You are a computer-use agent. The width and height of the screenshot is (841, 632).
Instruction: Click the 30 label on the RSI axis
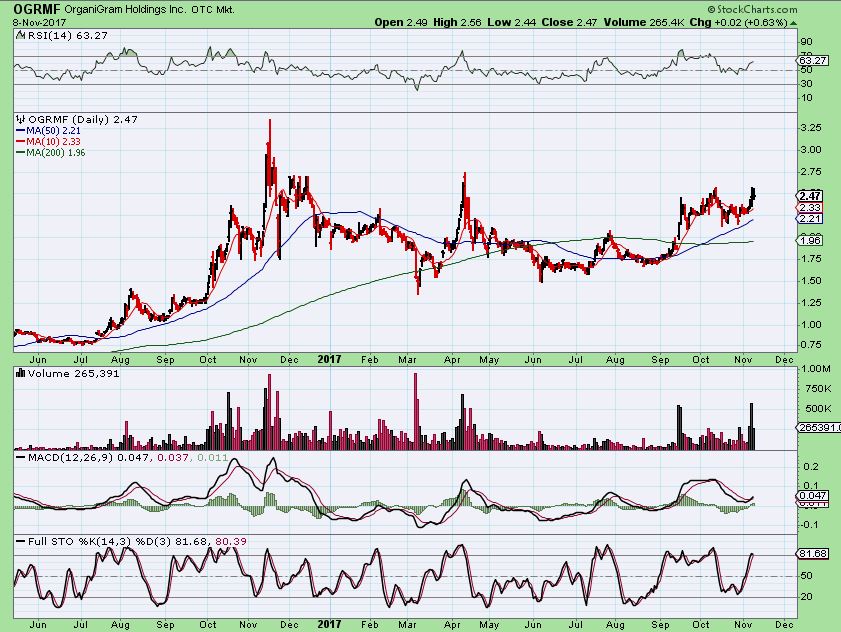pos(807,84)
